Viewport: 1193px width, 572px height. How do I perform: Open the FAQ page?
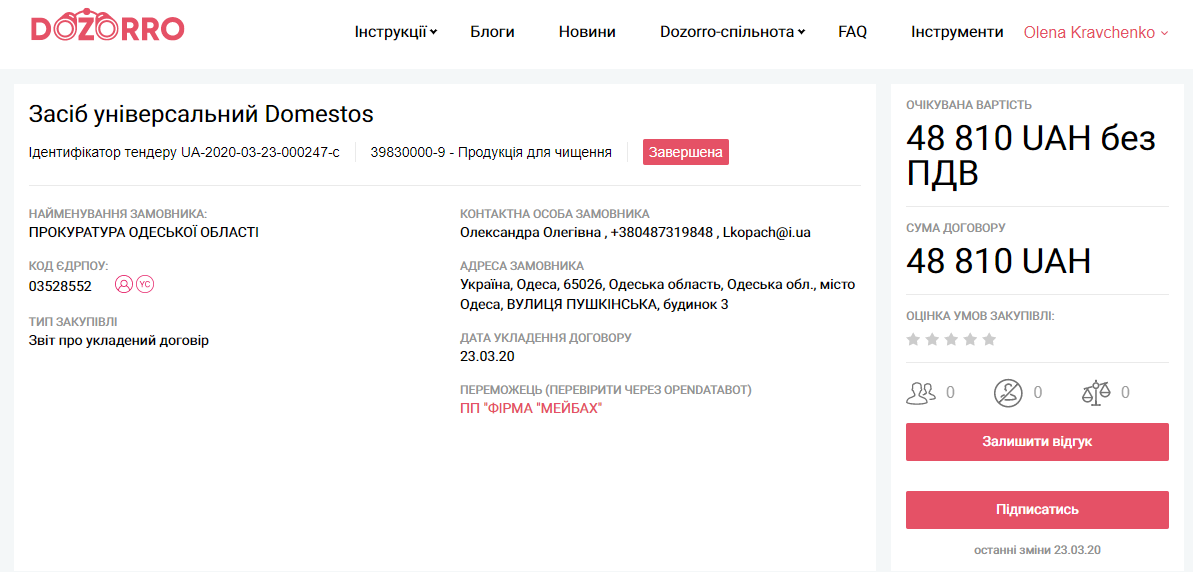tap(853, 32)
